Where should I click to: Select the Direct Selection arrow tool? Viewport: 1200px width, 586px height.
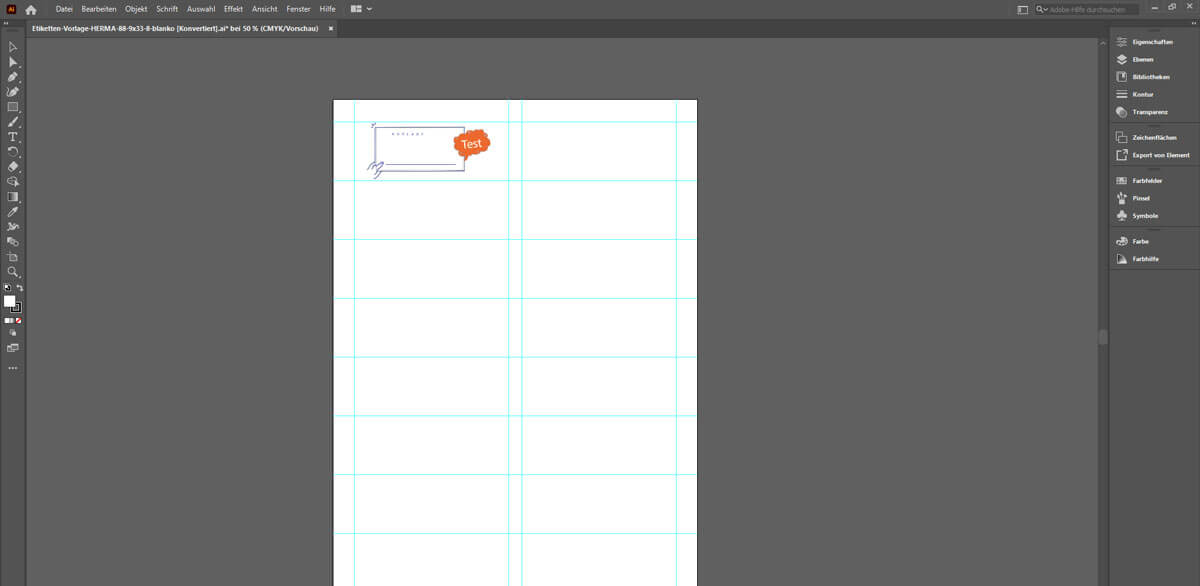pyautogui.click(x=13, y=62)
